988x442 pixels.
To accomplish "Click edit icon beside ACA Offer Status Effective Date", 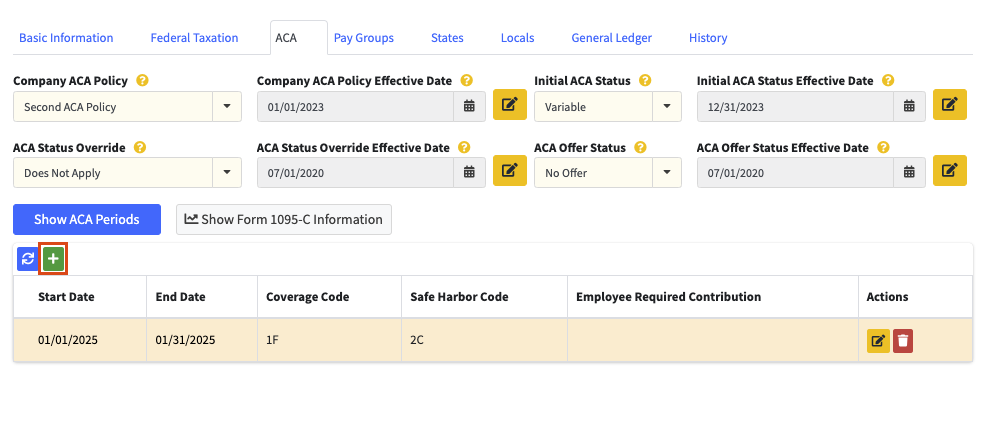I will pyautogui.click(x=949, y=172).
